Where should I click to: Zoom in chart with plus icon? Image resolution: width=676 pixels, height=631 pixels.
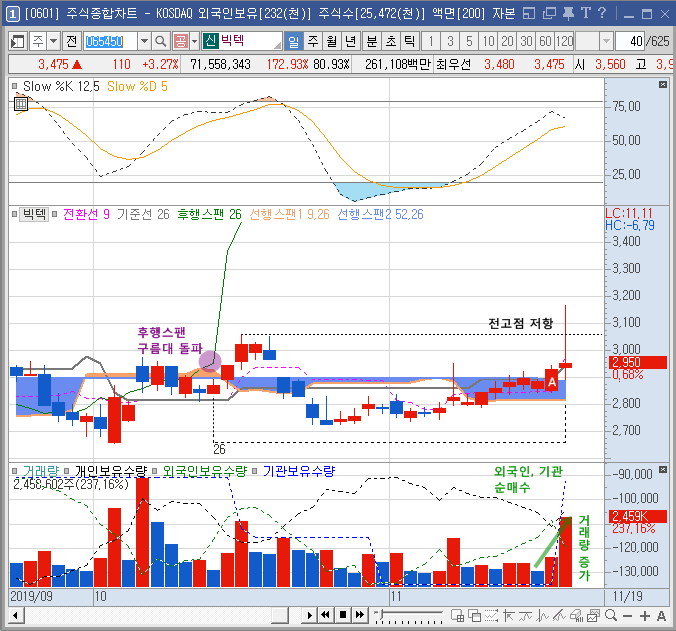click(645, 616)
